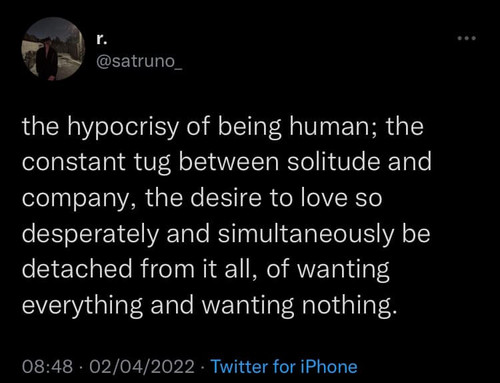Click the 08:48 timestamp
Screen dimensions: 500x383
[47, 366]
